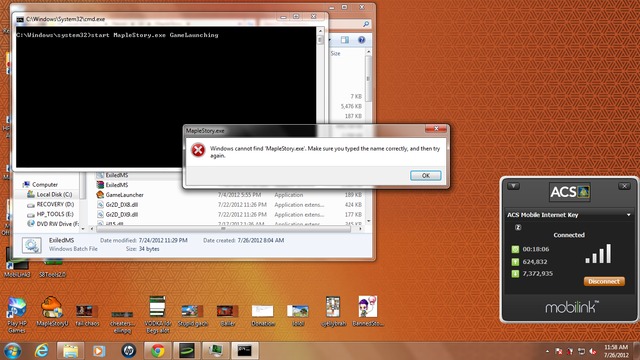The image size is (640, 360).
Task: Click the green monitor taskbar icon
Action: pos(216,351)
